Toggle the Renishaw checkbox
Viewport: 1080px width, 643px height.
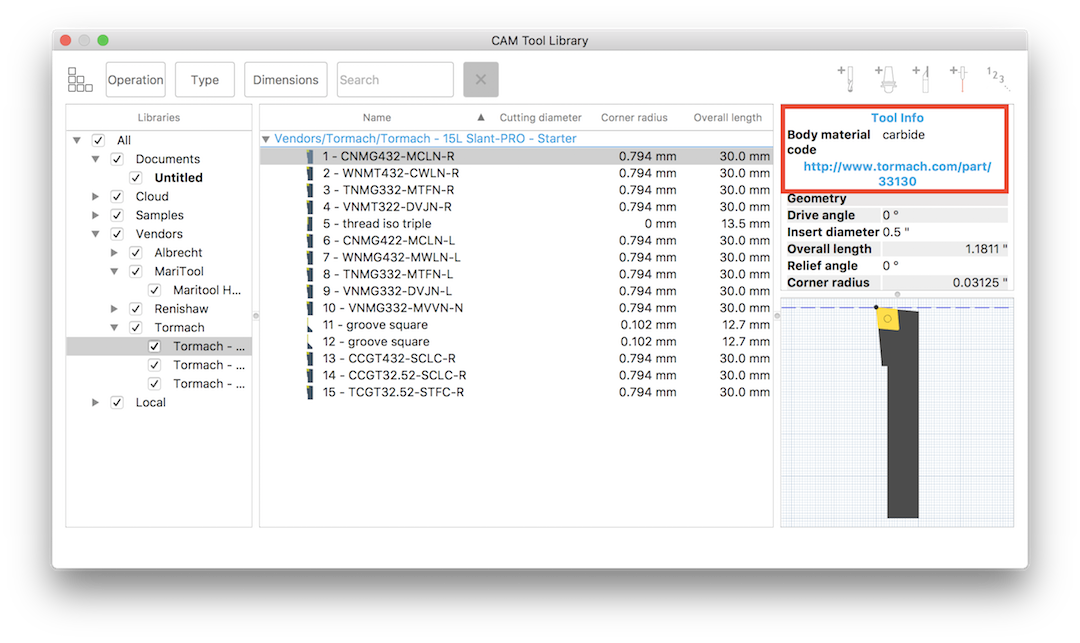click(x=136, y=309)
